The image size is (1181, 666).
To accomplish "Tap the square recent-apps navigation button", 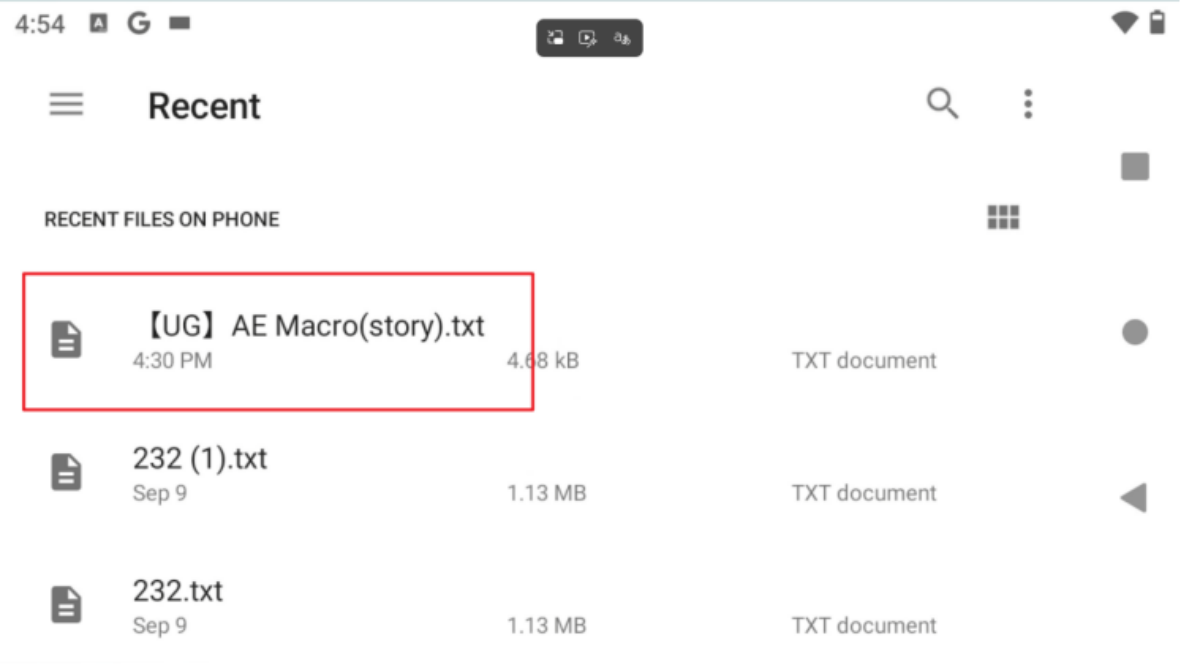I will (1135, 166).
